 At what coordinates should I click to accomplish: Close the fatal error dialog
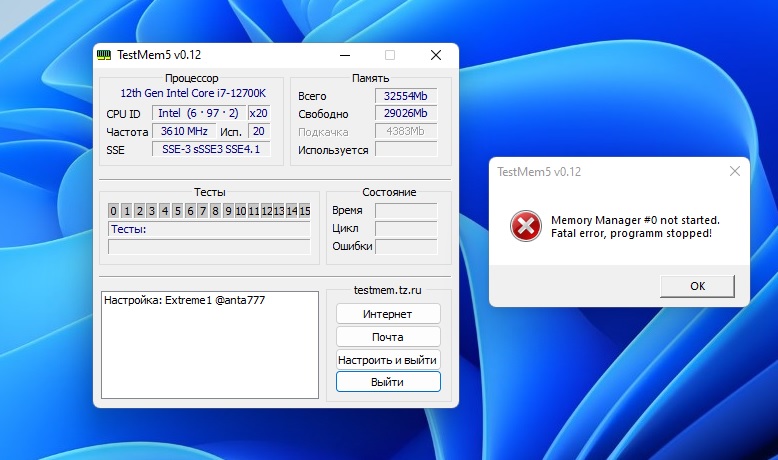point(735,171)
